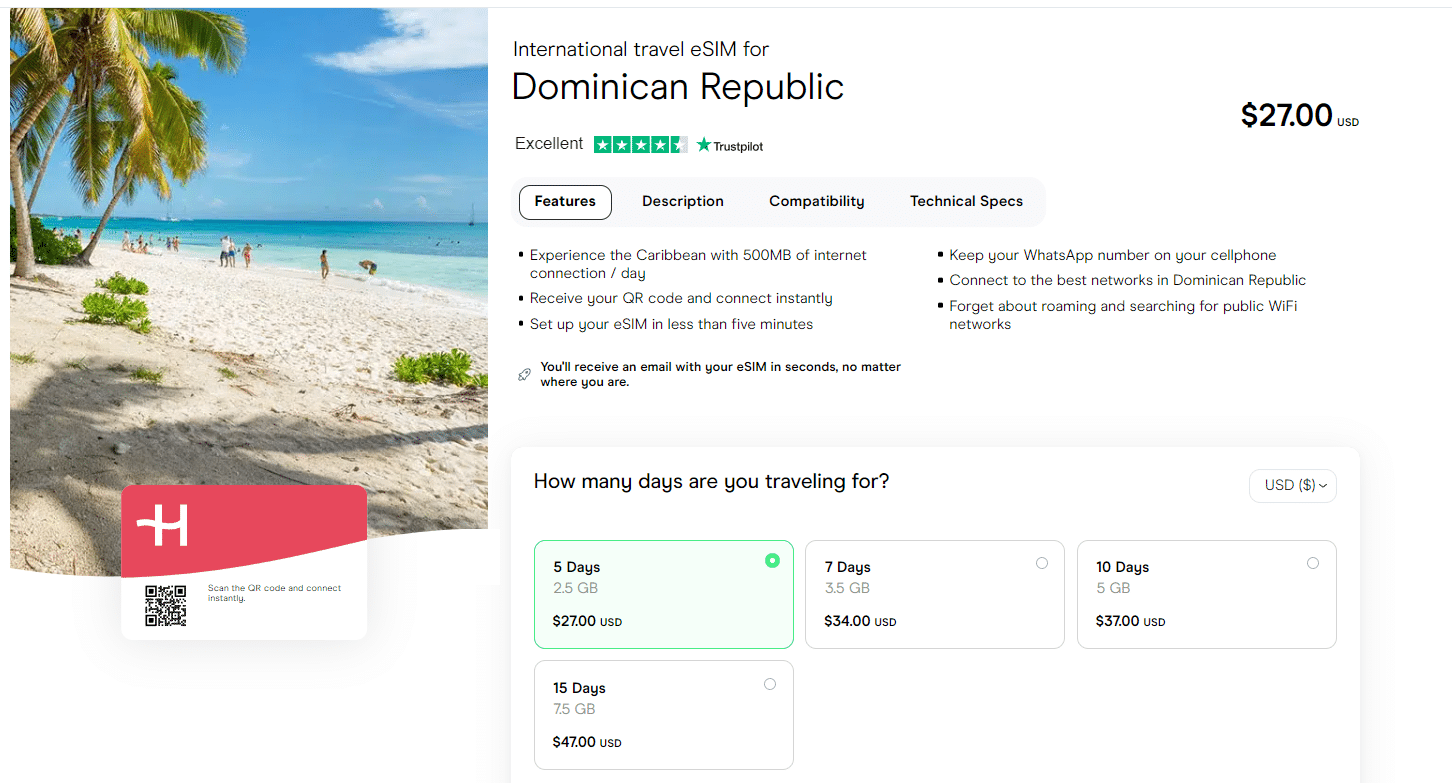Switch to the Description tab
Image resolution: width=1452 pixels, height=783 pixels.
[x=682, y=201]
